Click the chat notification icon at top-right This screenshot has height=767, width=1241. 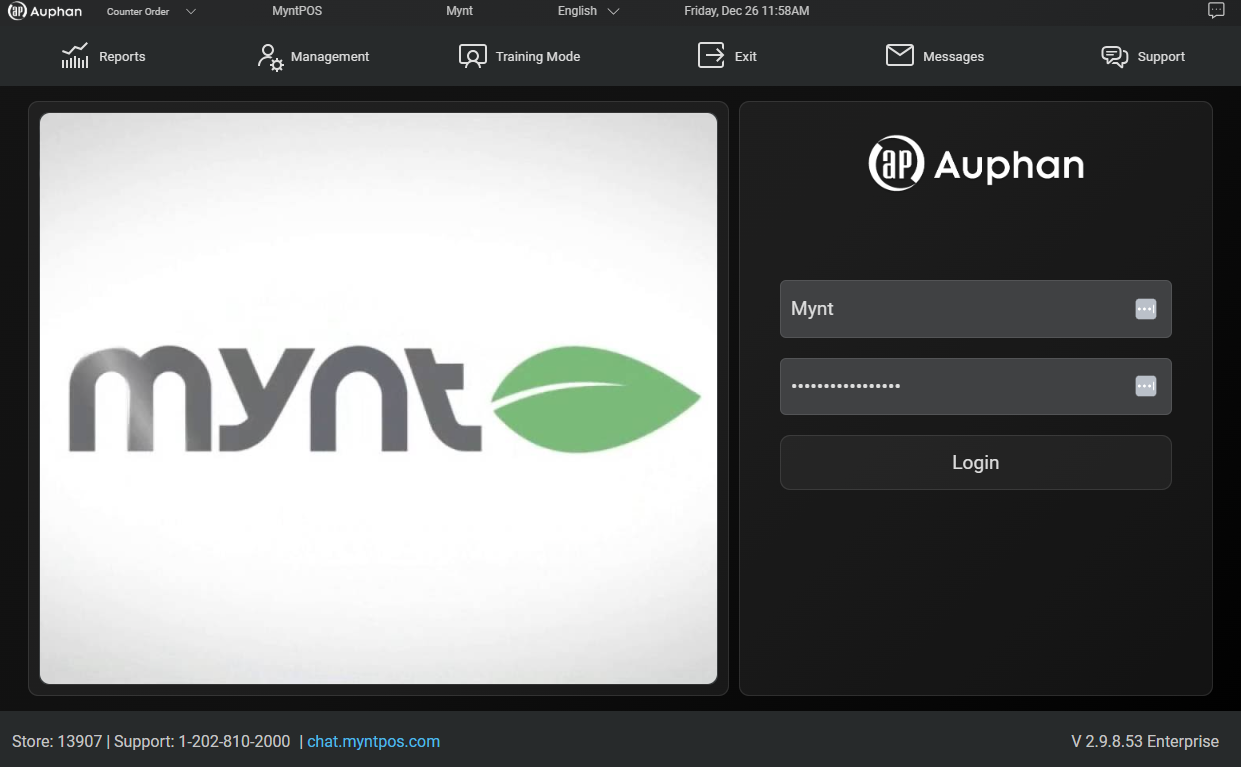pos(1216,11)
